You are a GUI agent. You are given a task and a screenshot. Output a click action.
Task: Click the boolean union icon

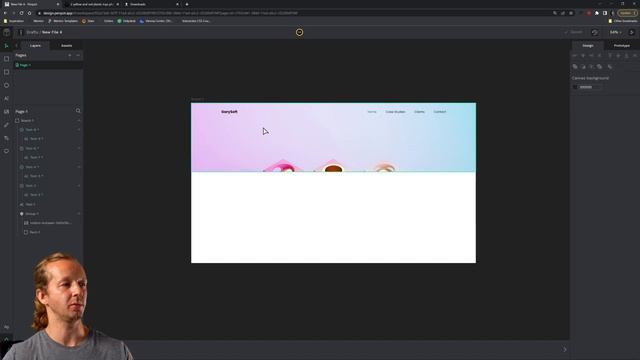575,67
